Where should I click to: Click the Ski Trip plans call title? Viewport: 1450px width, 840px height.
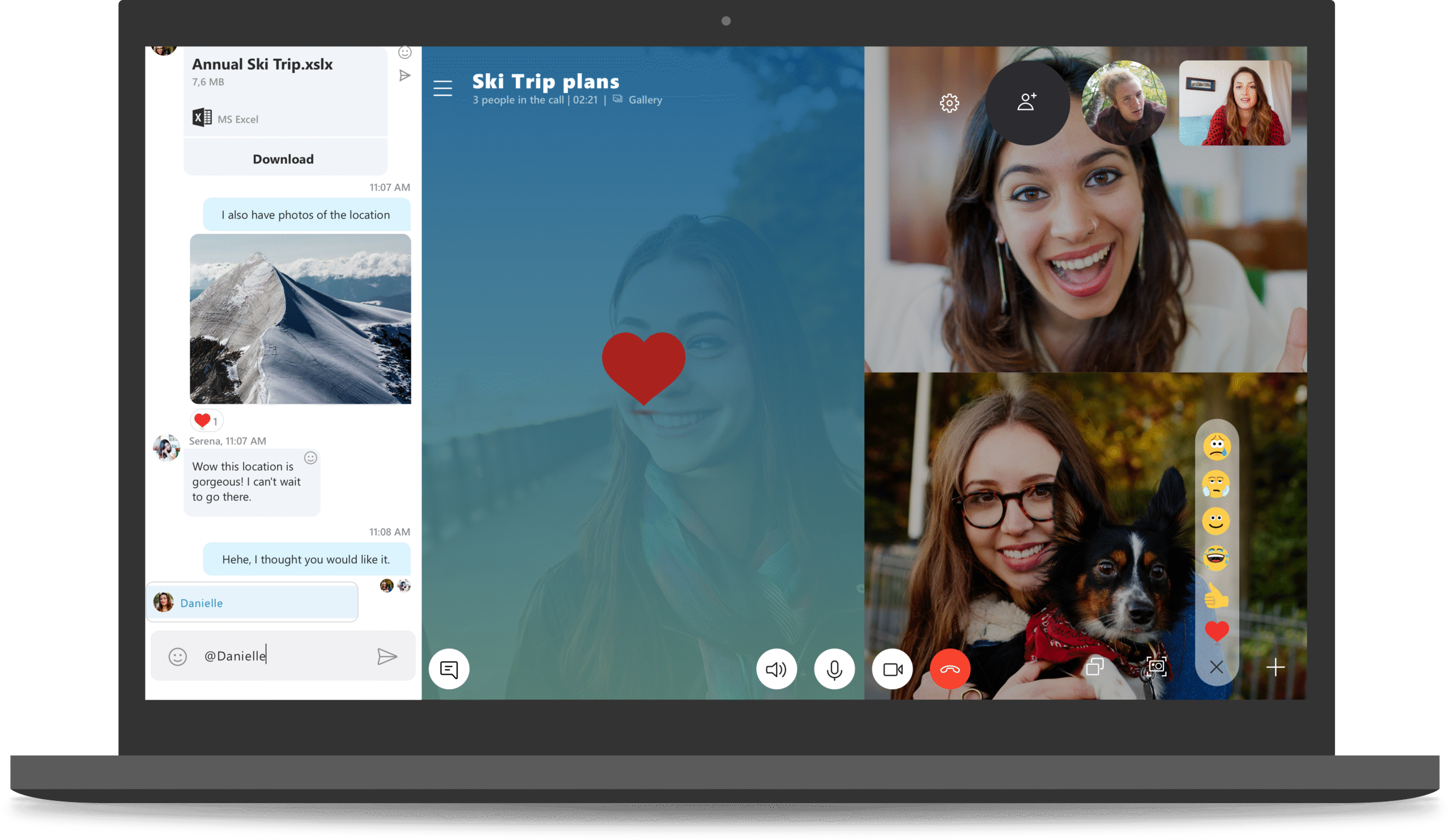[x=545, y=81]
